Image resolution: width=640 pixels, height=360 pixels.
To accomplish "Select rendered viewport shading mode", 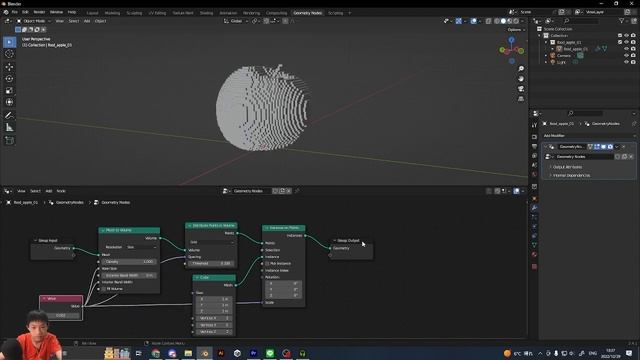I will point(516,21).
